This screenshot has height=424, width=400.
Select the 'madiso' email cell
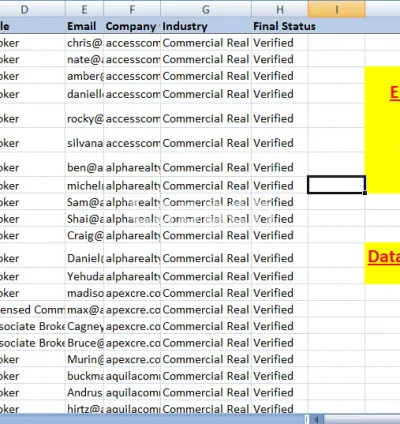(x=84, y=293)
